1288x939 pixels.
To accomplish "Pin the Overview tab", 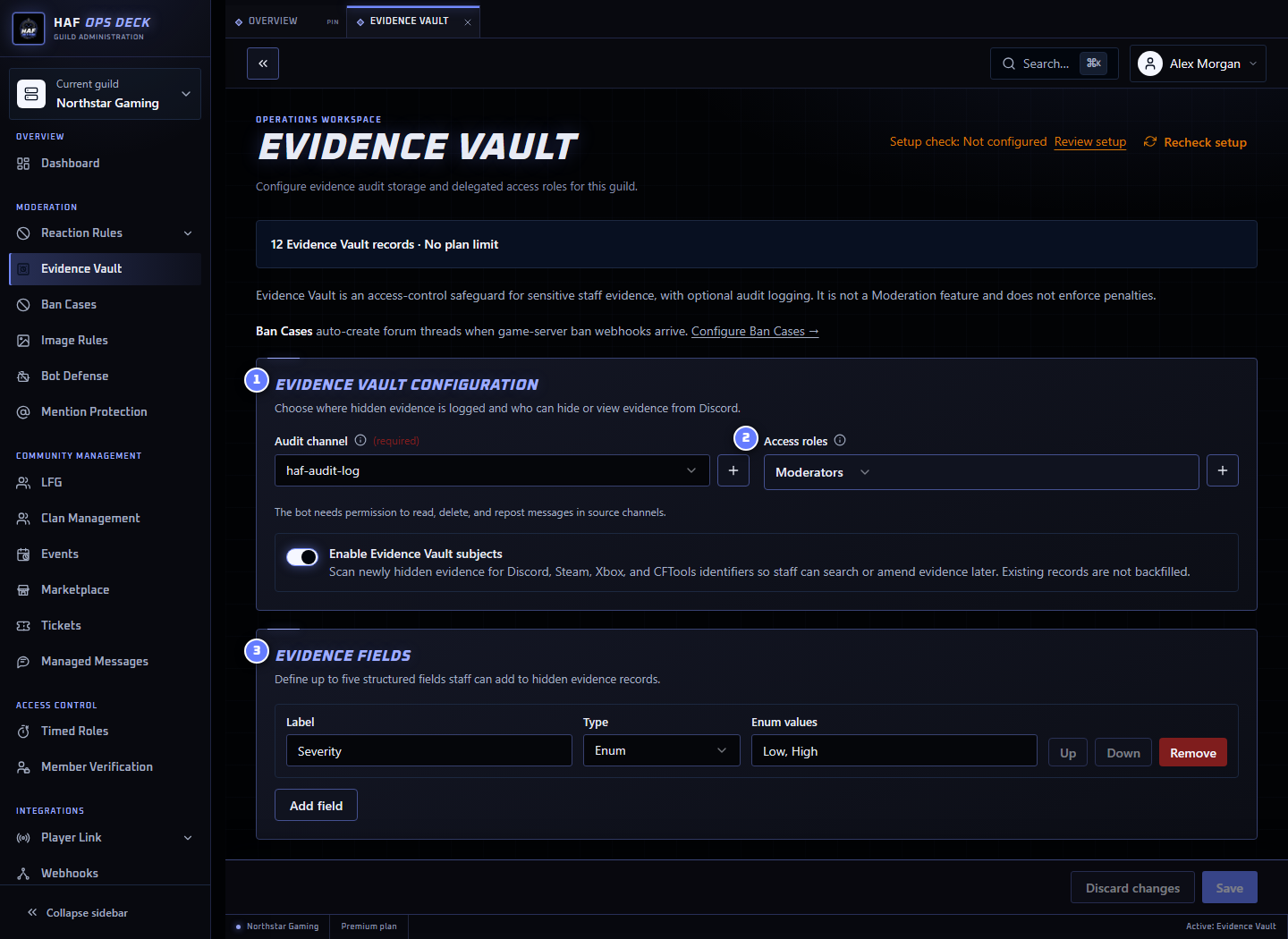I will [333, 21].
